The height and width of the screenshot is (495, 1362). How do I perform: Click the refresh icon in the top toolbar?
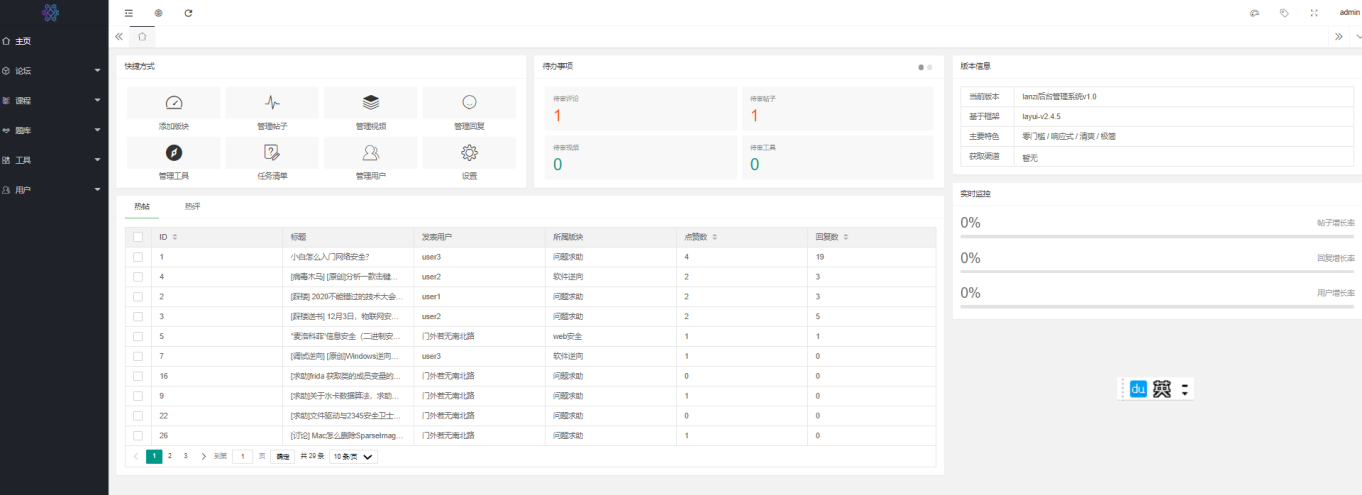(x=188, y=13)
